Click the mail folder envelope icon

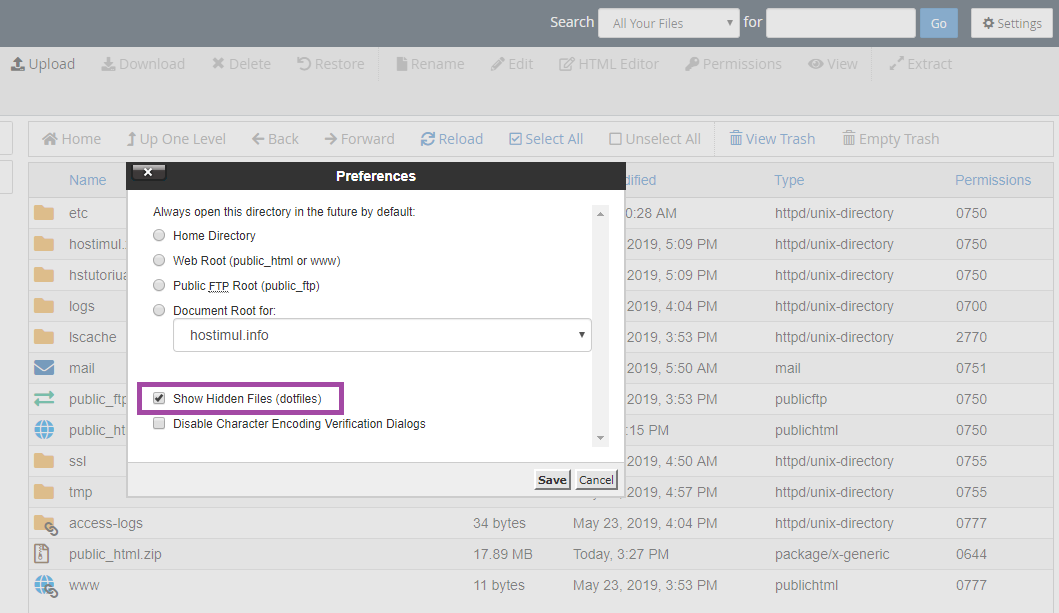(x=44, y=368)
